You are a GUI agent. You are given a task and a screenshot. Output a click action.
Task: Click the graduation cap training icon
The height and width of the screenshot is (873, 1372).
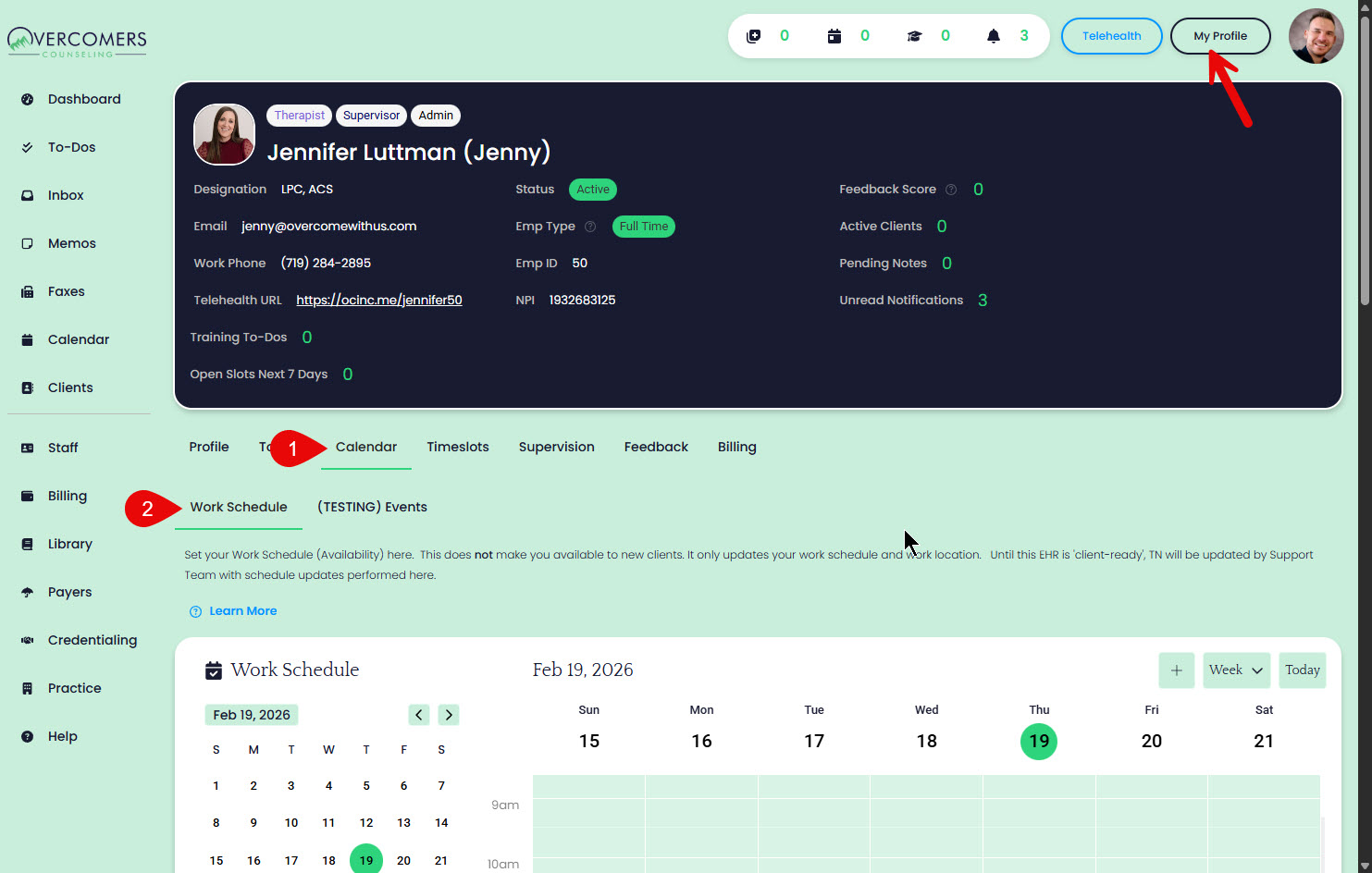914,36
